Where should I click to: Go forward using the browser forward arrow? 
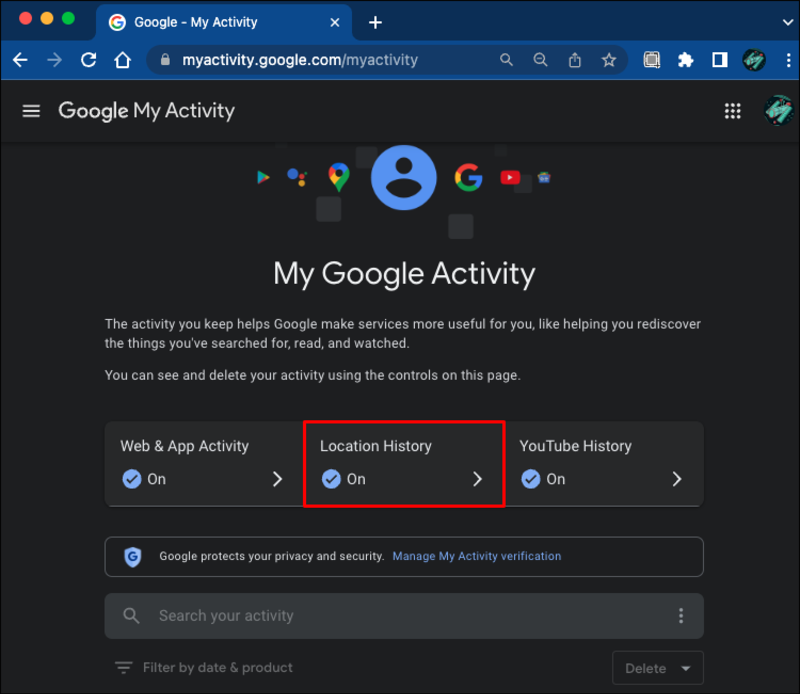[54, 60]
